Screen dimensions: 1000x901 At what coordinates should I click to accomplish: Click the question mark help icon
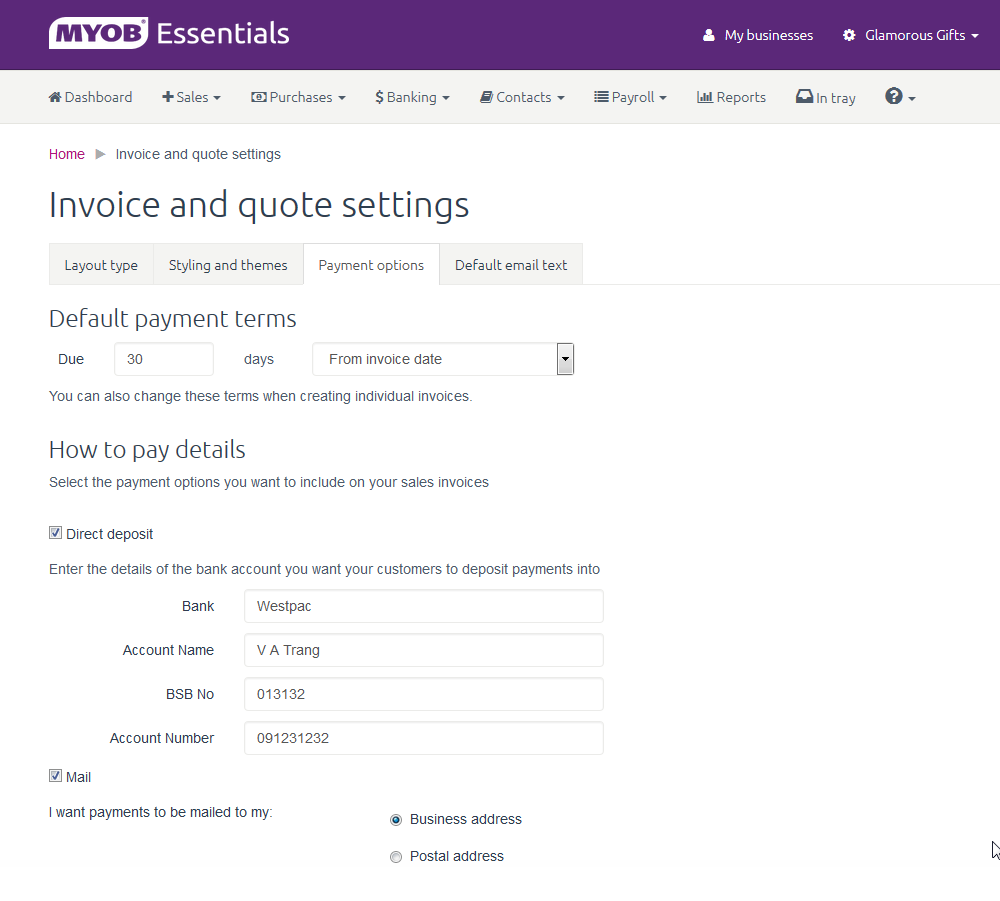pos(894,96)
